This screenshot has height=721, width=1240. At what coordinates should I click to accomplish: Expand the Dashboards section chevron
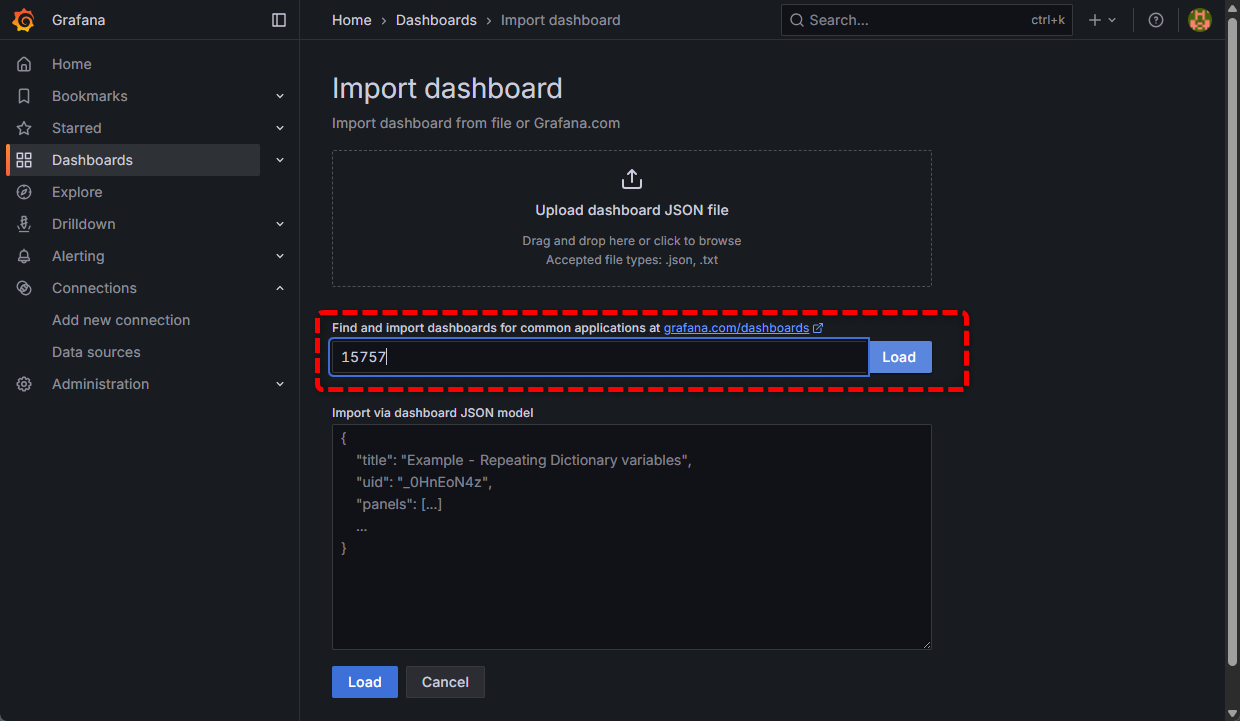point(280,160)
